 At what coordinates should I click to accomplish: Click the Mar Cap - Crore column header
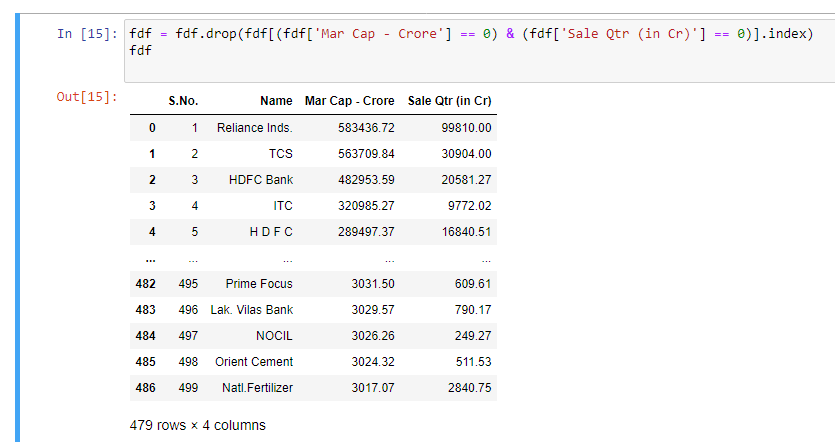pos(349,101)
